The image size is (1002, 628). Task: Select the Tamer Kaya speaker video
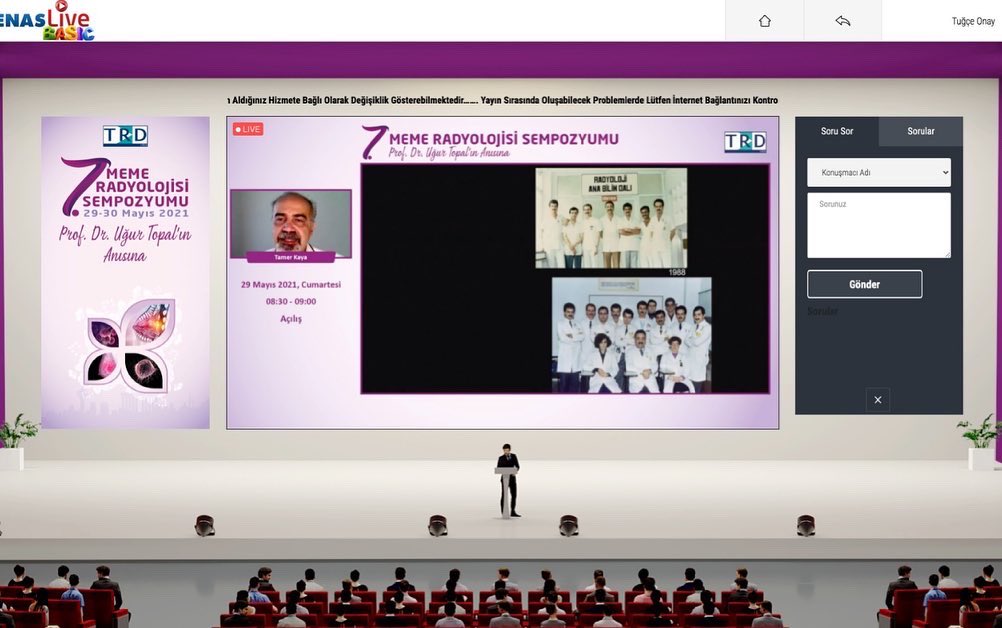point(291,226)
